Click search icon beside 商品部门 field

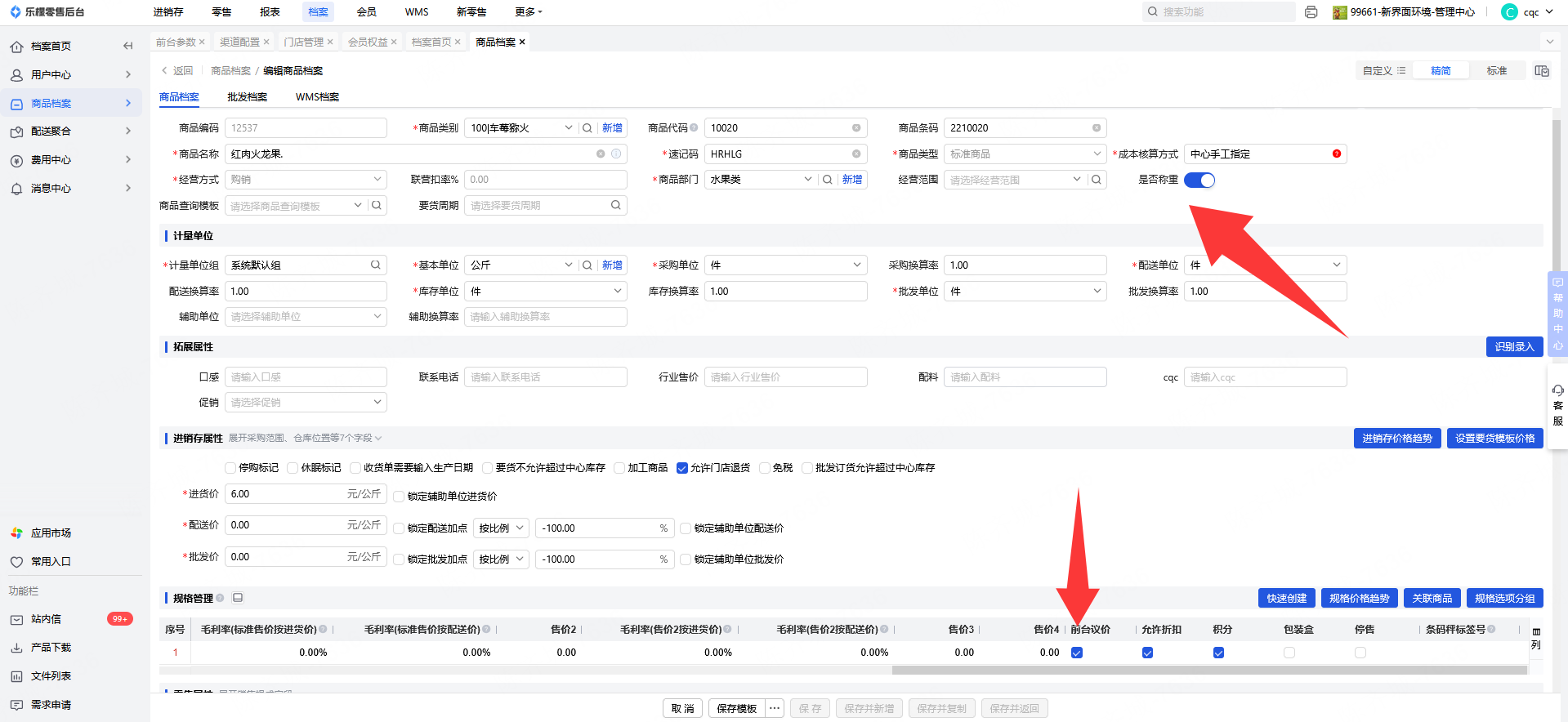click(x=827, y=180)
